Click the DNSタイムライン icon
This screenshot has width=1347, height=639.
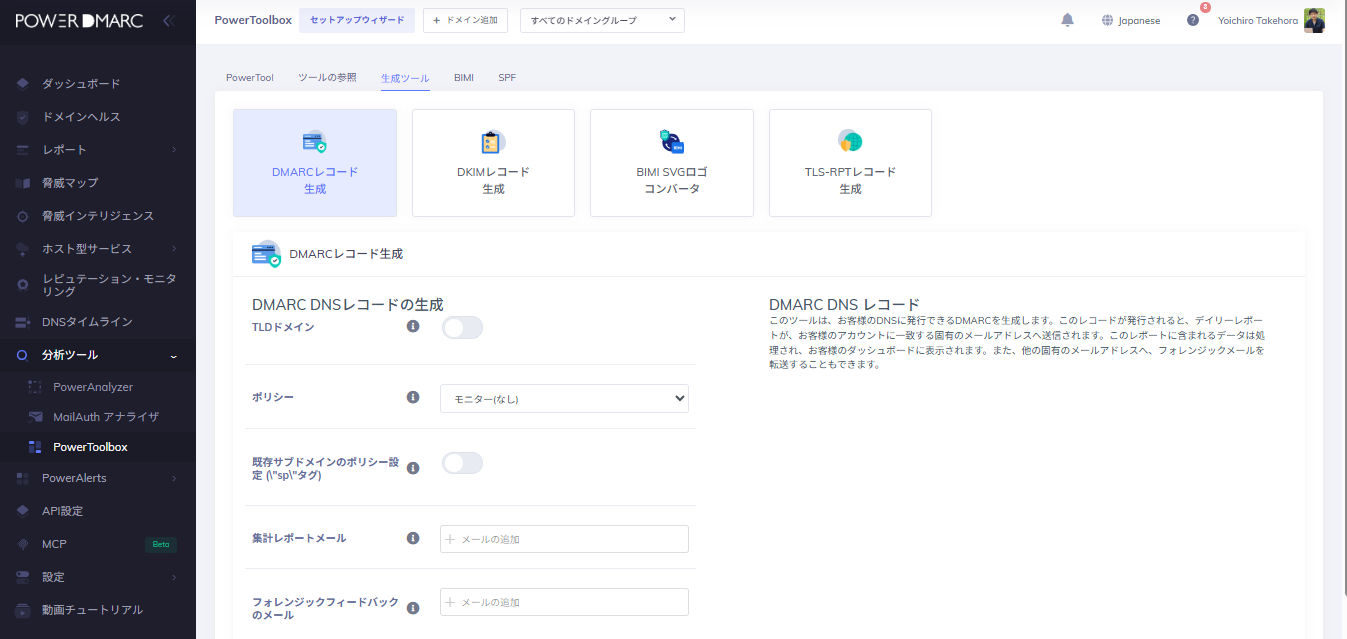point(23,322)
